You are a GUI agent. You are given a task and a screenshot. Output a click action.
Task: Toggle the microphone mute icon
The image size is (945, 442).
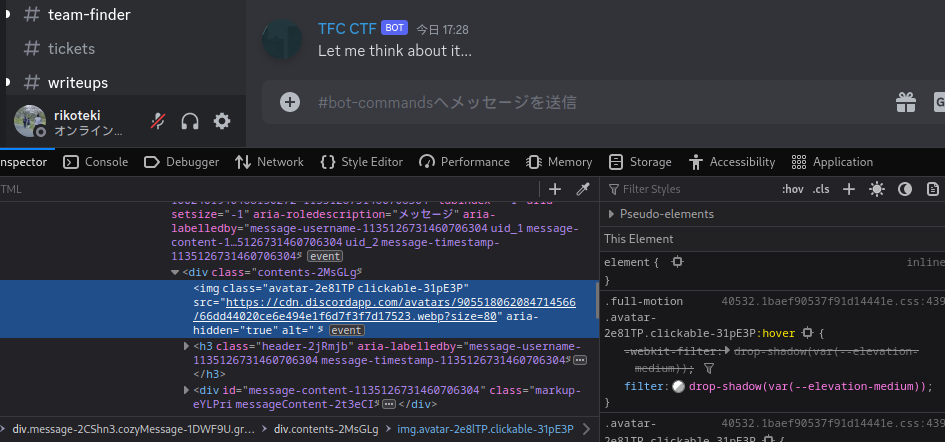click(x=158, y=122)
